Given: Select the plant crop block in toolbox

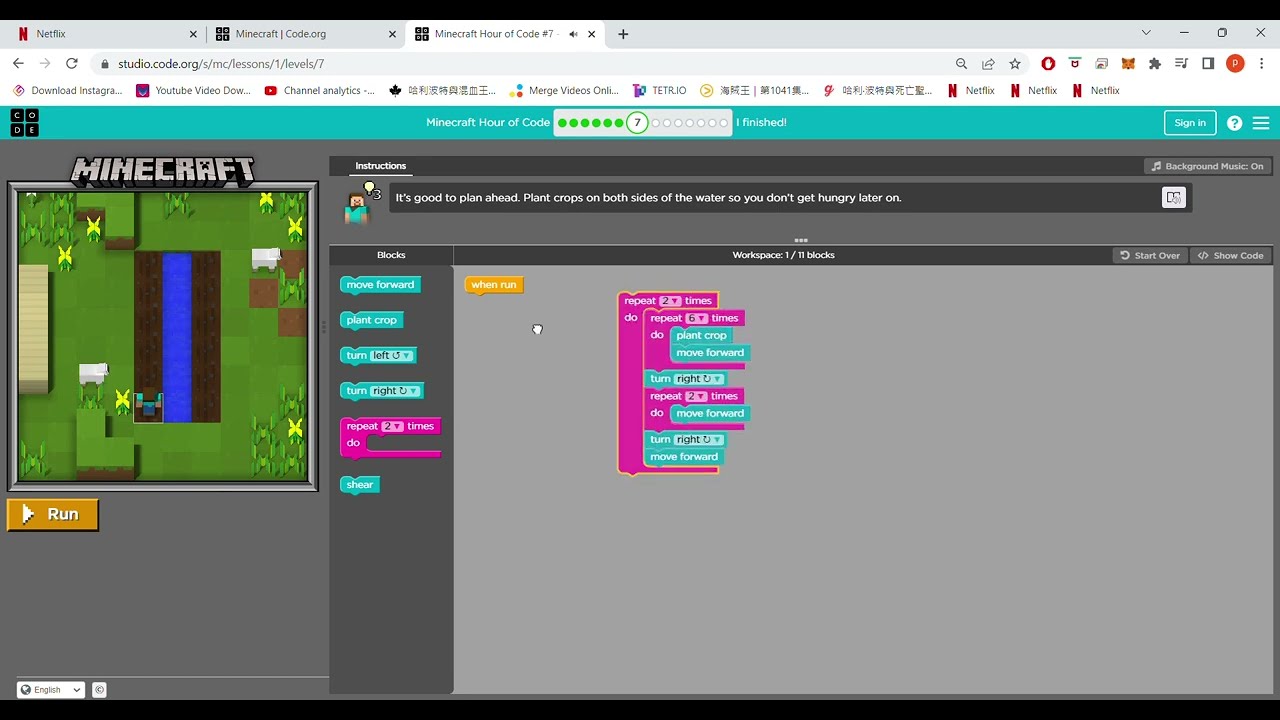Looking at the screenshot, I should pyautogui.click(x=372, y=320).
